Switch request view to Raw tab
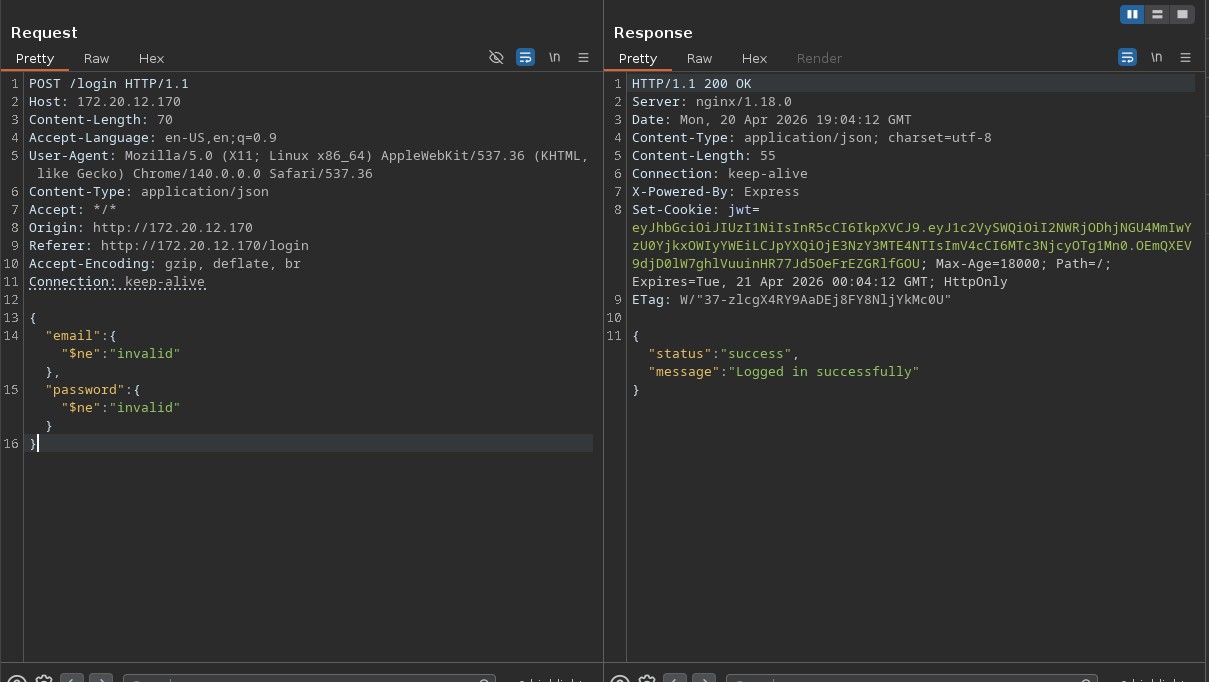This screenshot has height=682, width=1209. (x=97, y=59)
